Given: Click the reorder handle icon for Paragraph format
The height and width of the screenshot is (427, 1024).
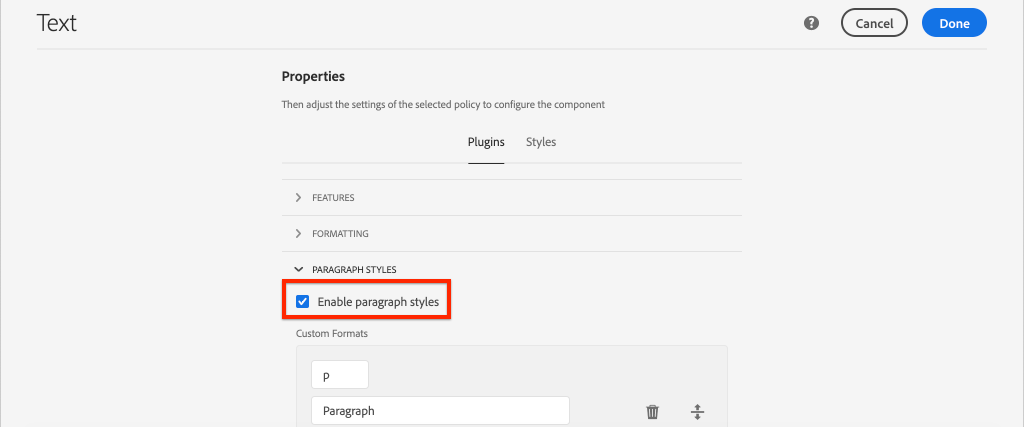Looking at the screenshot, I should [698, 411].
